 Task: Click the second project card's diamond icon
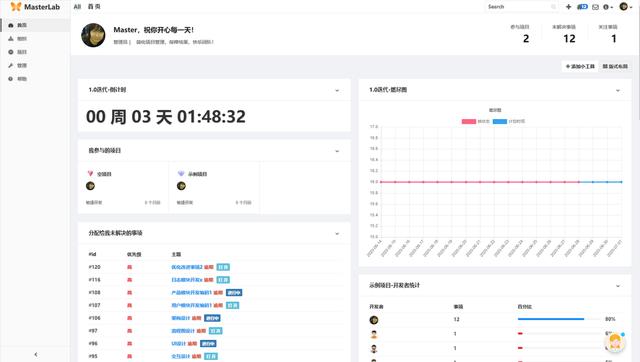(181, 173)
